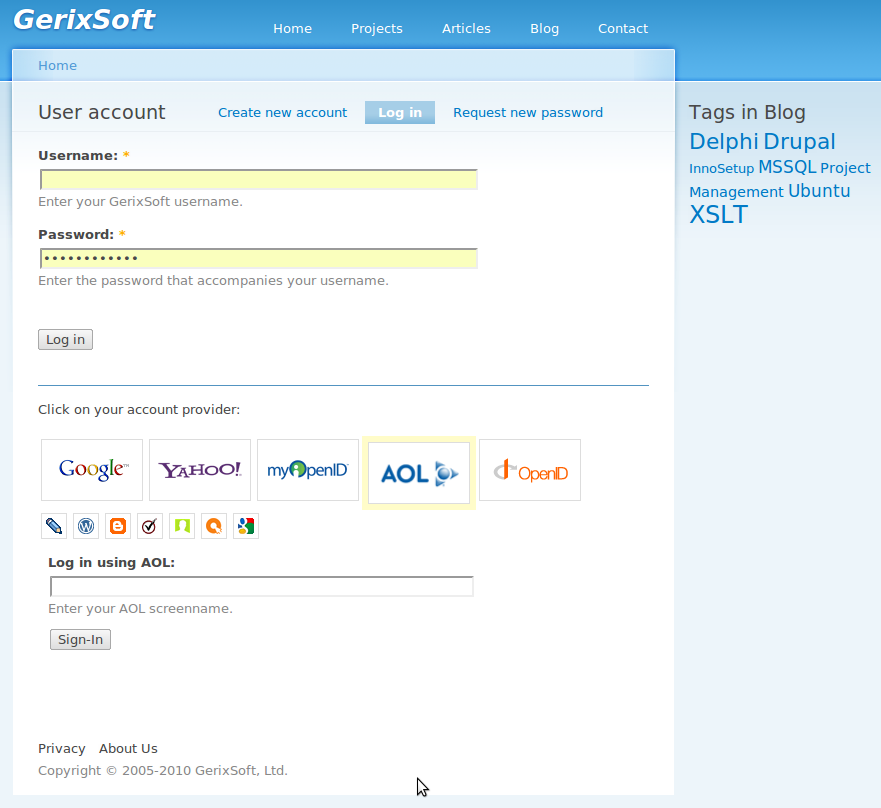Click the LiveJournal pencil icon
This screenshot has height=808, width=881.
point(54,526)
